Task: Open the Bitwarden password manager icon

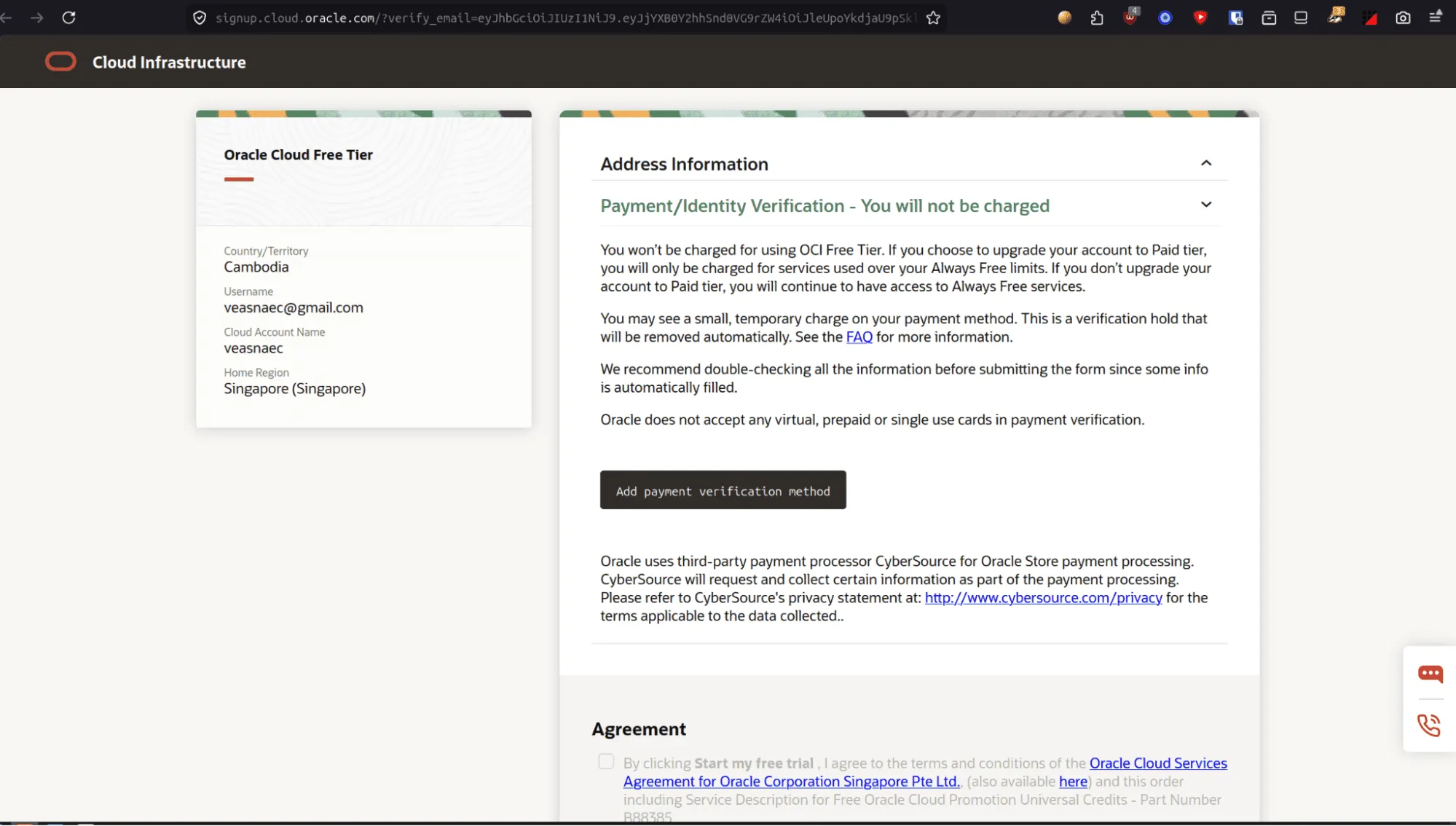Action: pyautogui.click(x=1235, y=17)
